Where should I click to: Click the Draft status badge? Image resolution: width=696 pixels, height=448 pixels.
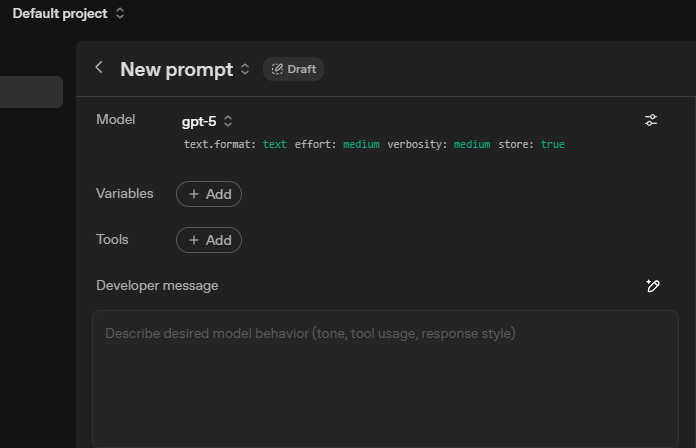pos(293,69)
